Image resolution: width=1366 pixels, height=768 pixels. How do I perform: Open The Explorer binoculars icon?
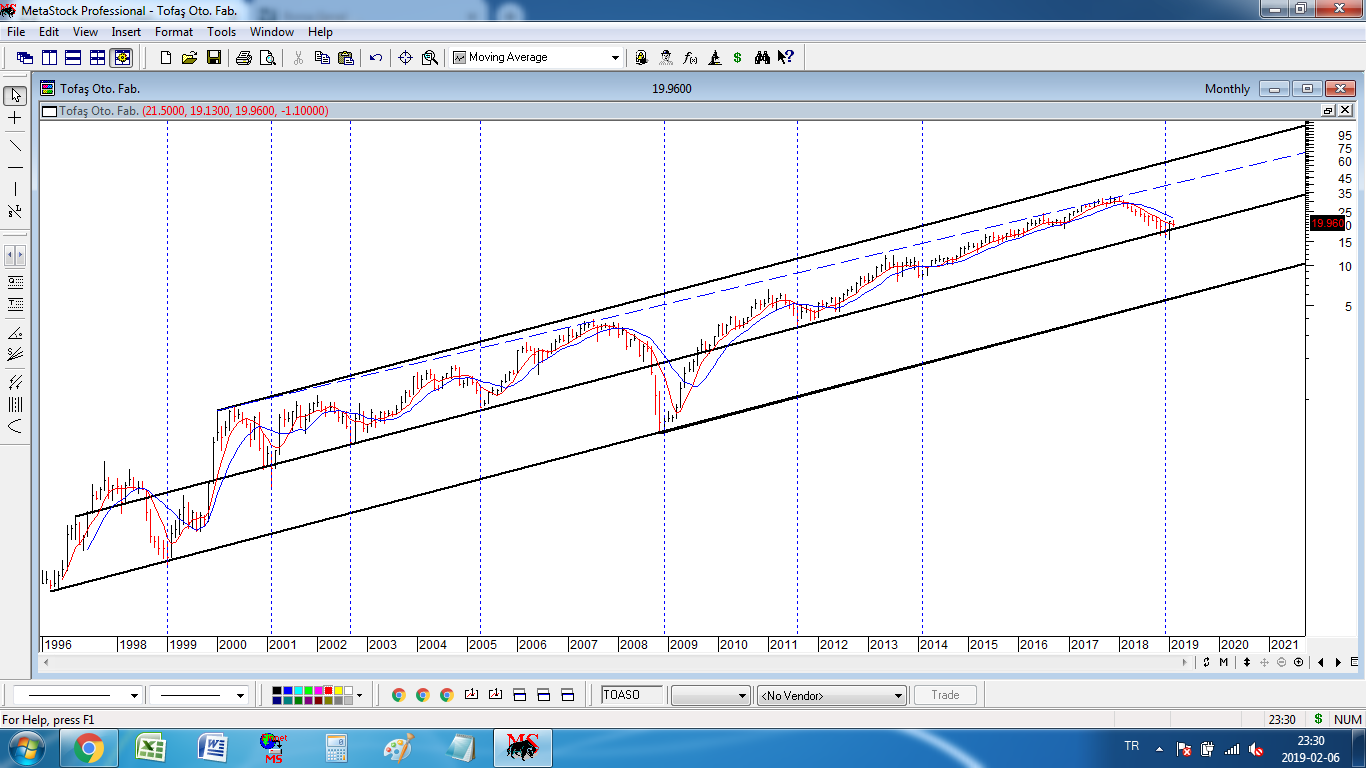point(762,58)
